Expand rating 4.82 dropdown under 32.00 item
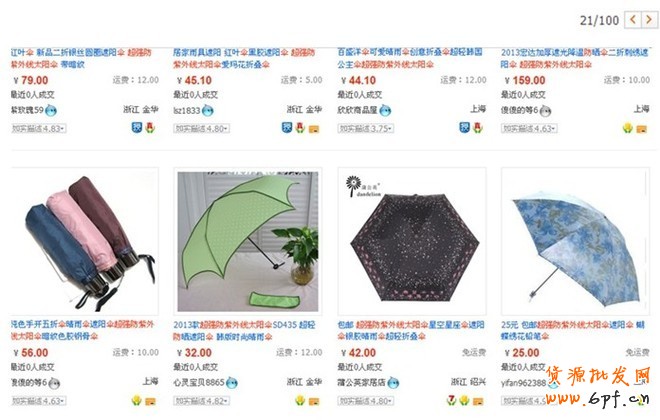 pyautogui.click(x=202, y=401)
